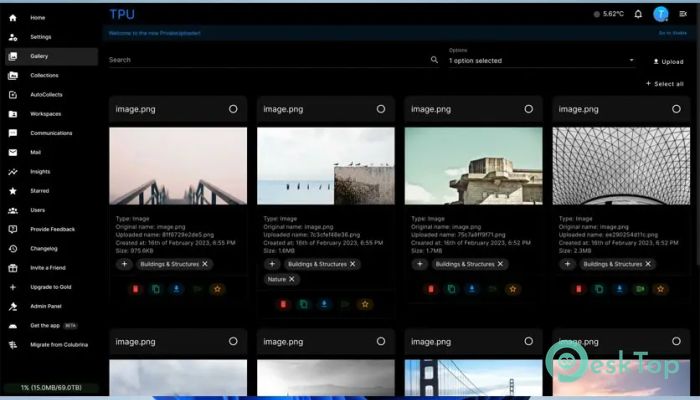700x400 pixels.
Task: Remove the Nature tag from the 1.6MB image
Action: click(x=292, y=279)
